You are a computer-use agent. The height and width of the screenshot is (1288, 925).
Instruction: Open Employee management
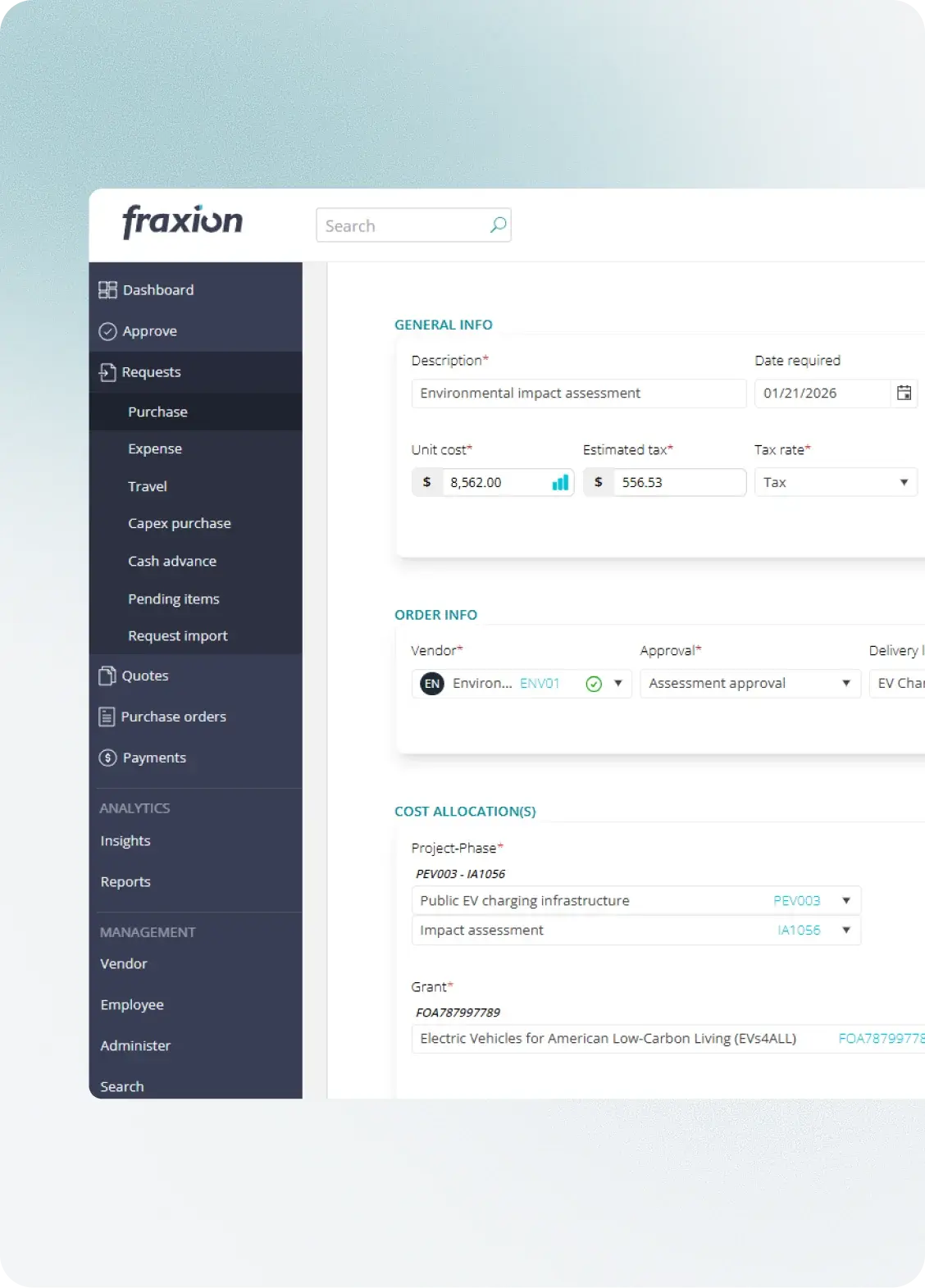pyautogui.click(x=132, y=1004)
